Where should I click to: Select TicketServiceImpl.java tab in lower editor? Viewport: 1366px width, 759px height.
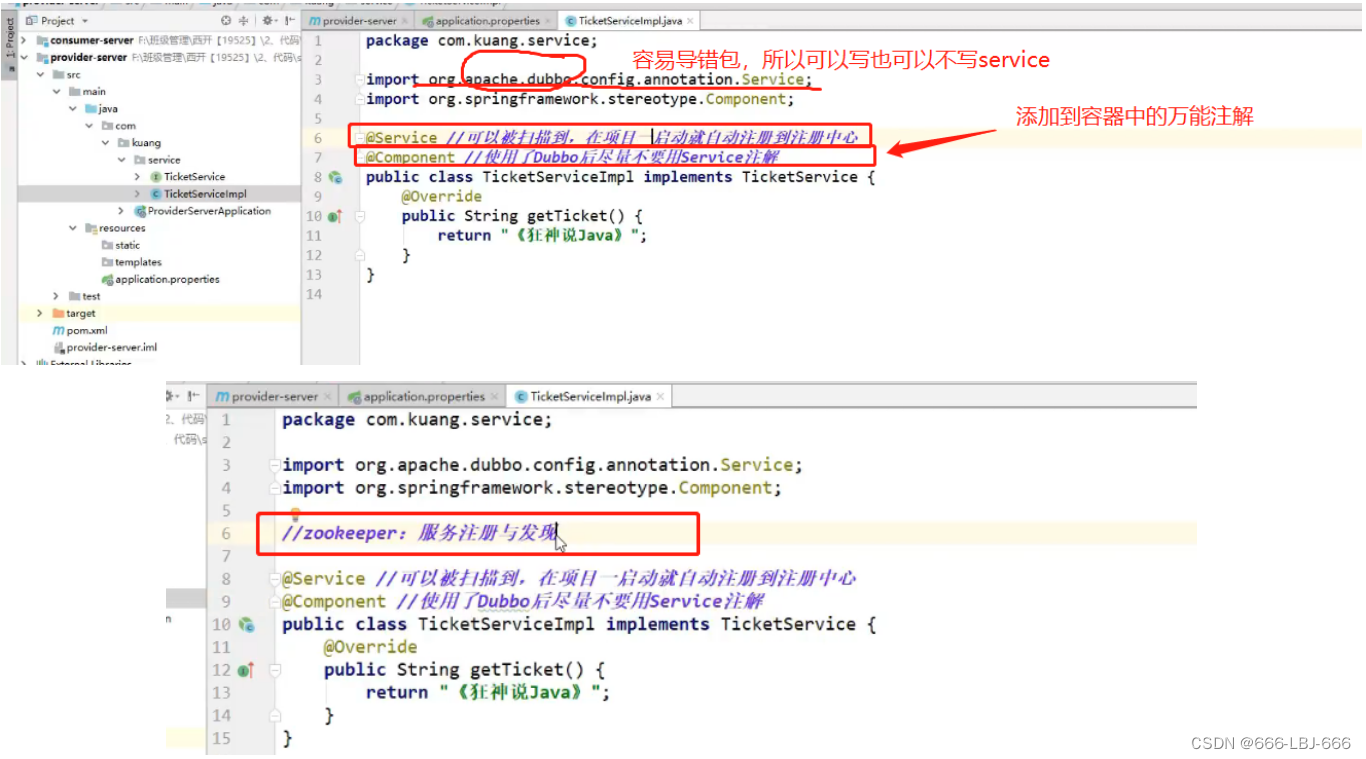[x=590, y=396]
